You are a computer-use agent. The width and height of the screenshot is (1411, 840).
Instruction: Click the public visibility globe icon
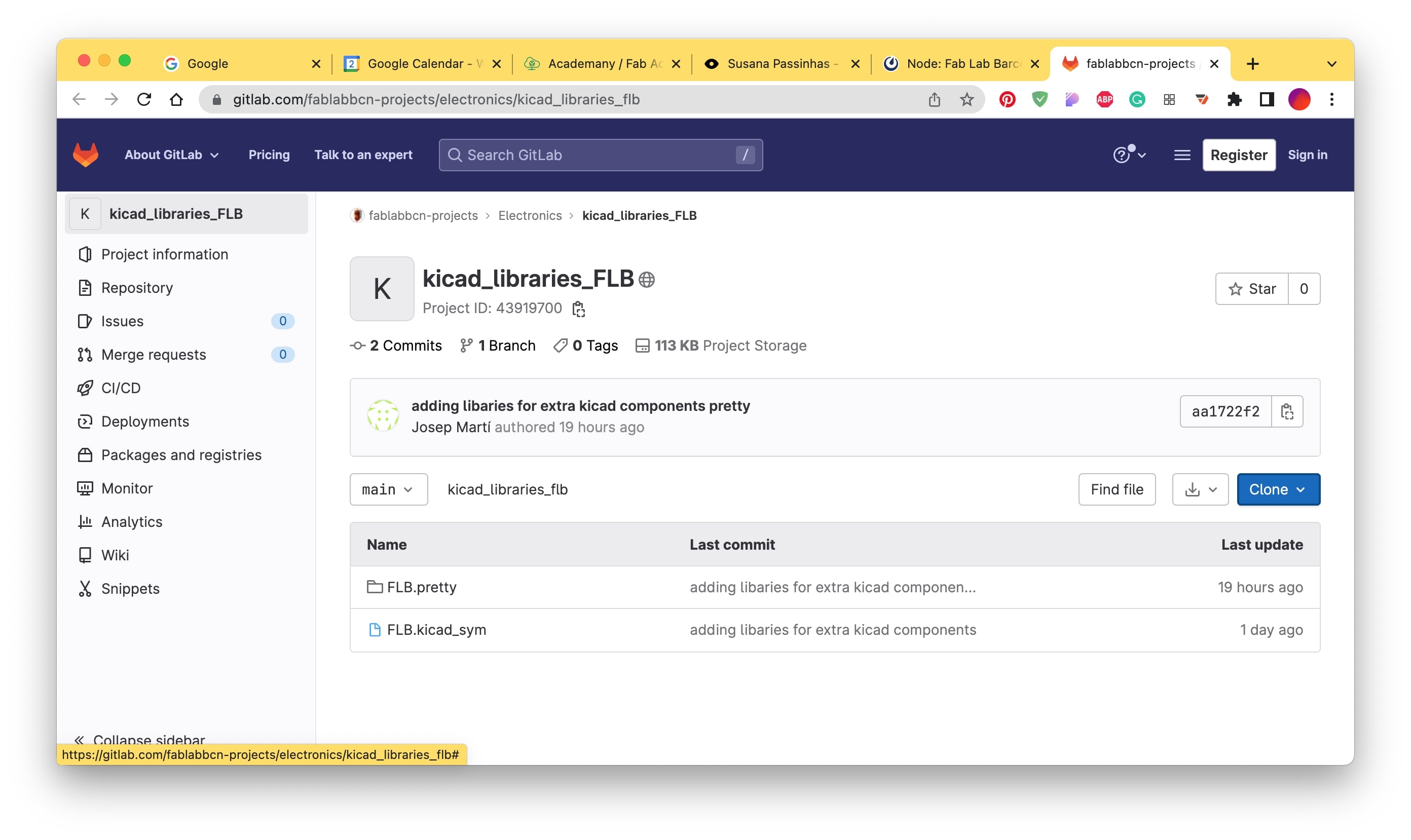point(647,280)
